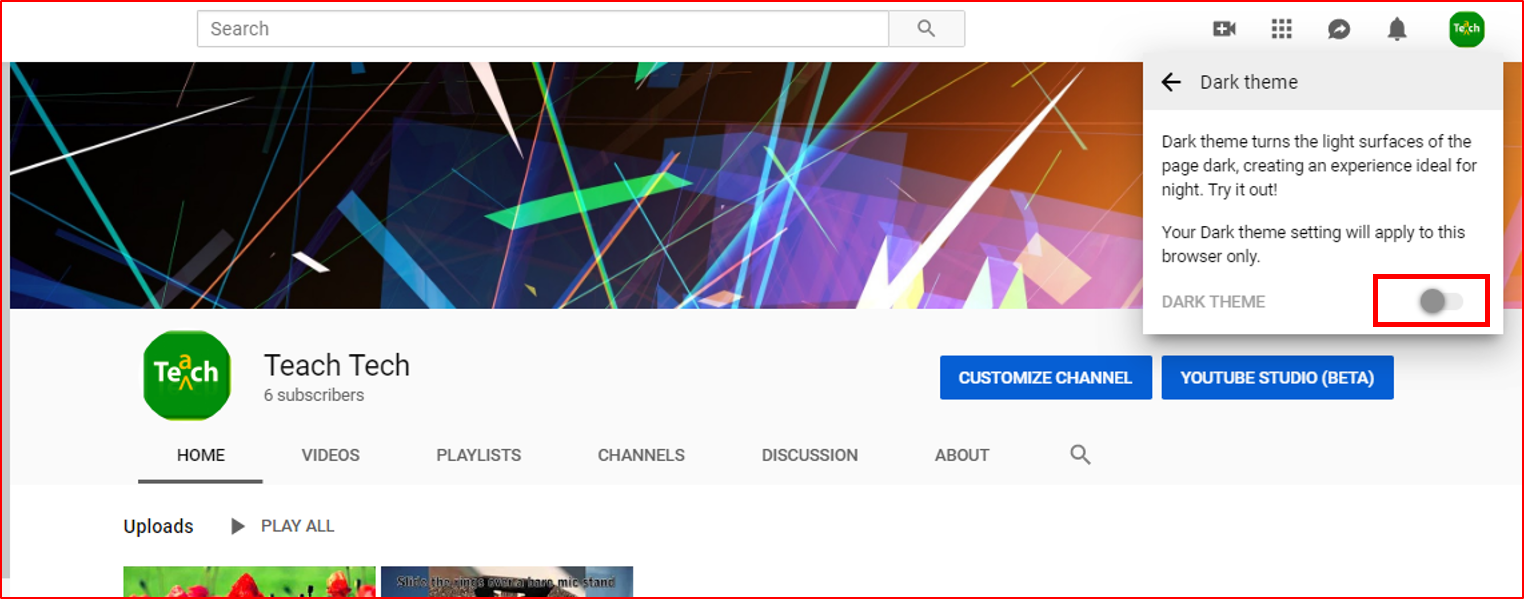Open the Teach Tech account avatar

1466,29
